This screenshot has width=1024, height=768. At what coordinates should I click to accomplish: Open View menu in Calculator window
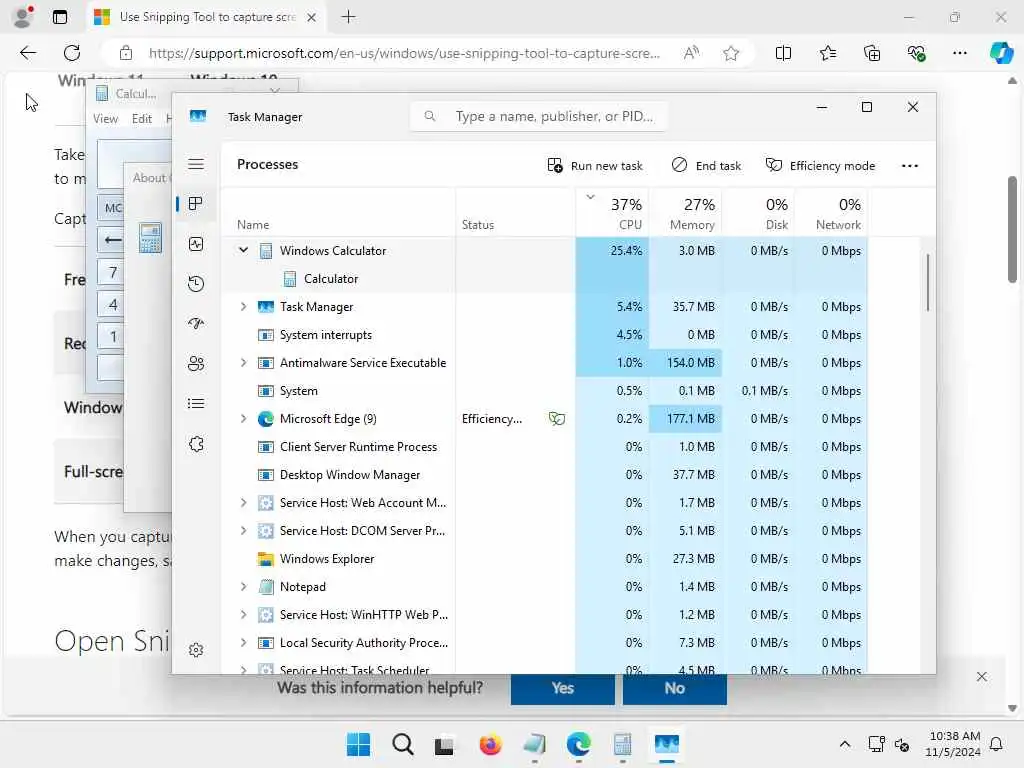click(x=105, y=119)
